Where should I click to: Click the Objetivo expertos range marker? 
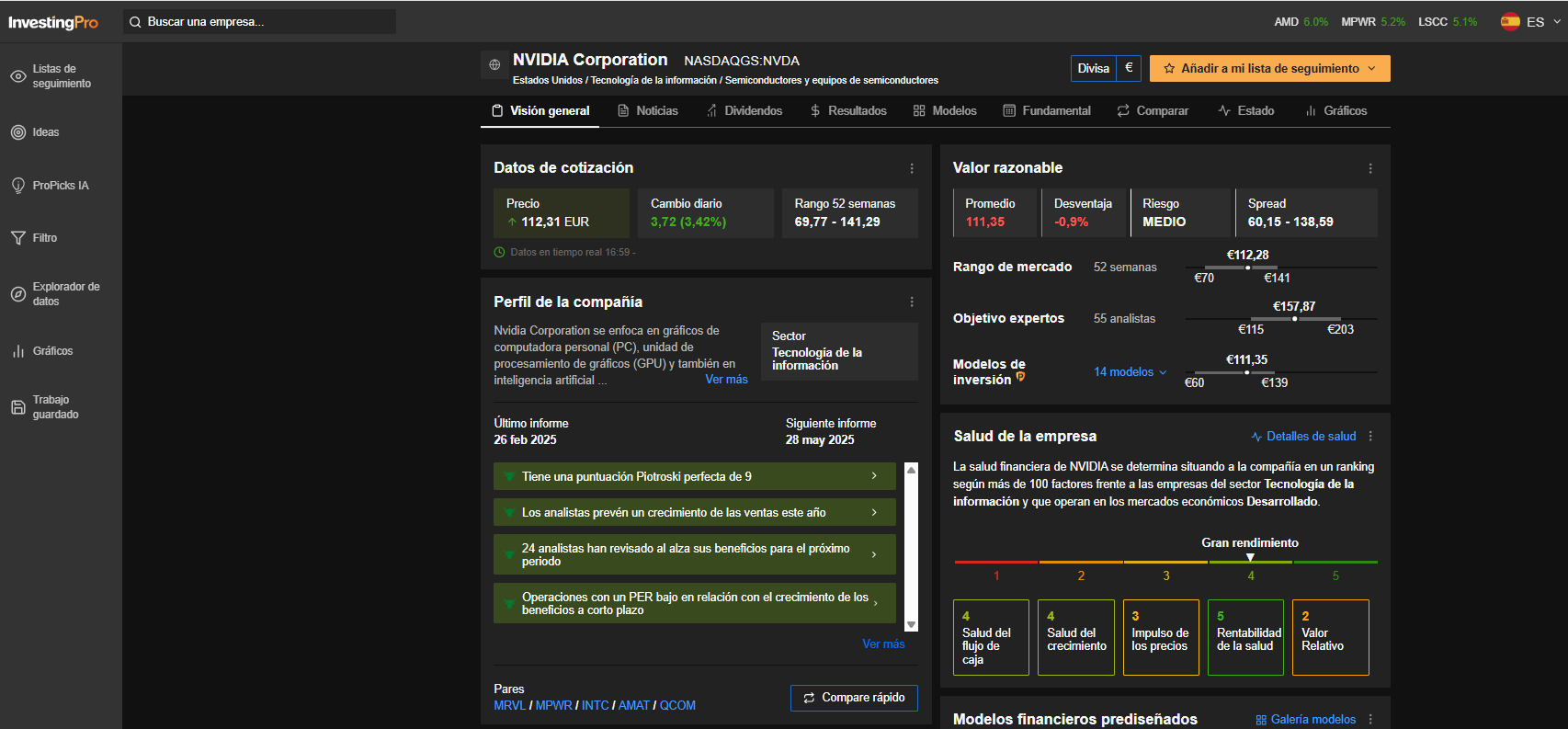[x=1294, y=319]
